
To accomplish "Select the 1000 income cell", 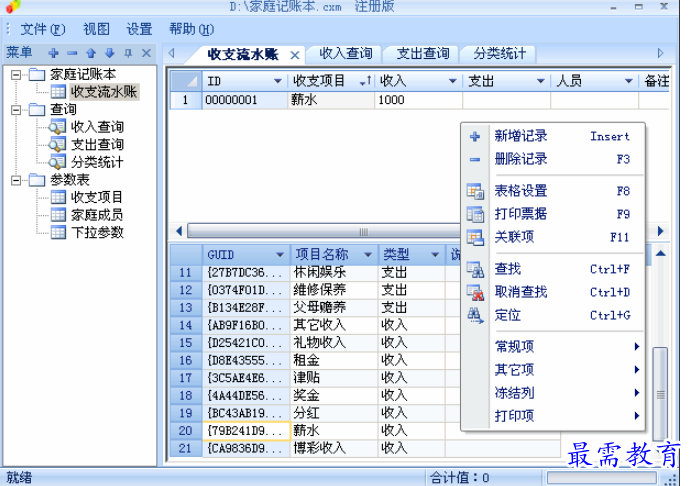I will 418,100.
